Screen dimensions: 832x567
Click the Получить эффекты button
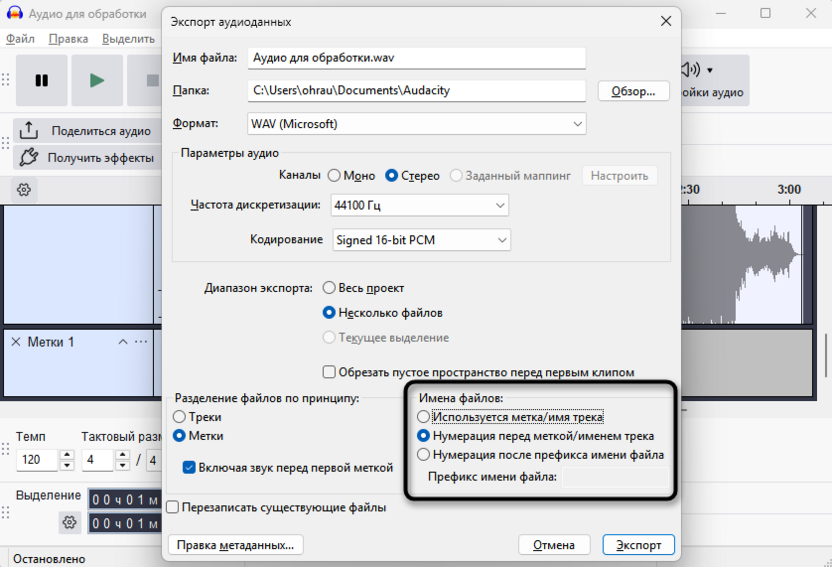click(x=88, y=158)
